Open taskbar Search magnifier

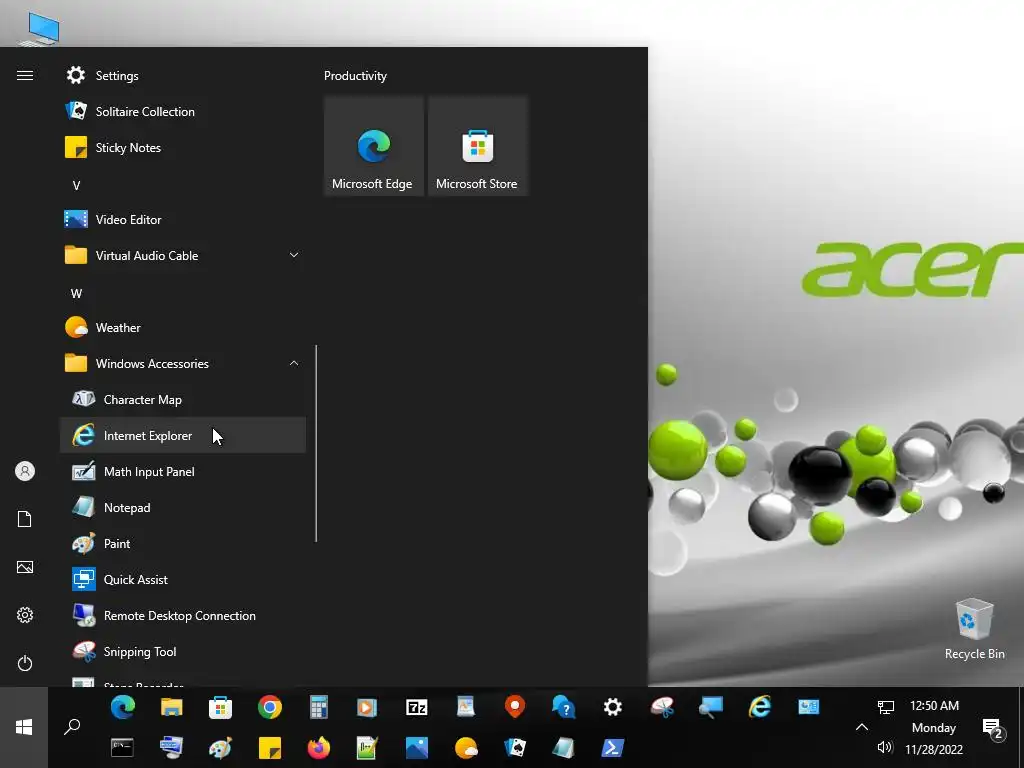point(72,727)
